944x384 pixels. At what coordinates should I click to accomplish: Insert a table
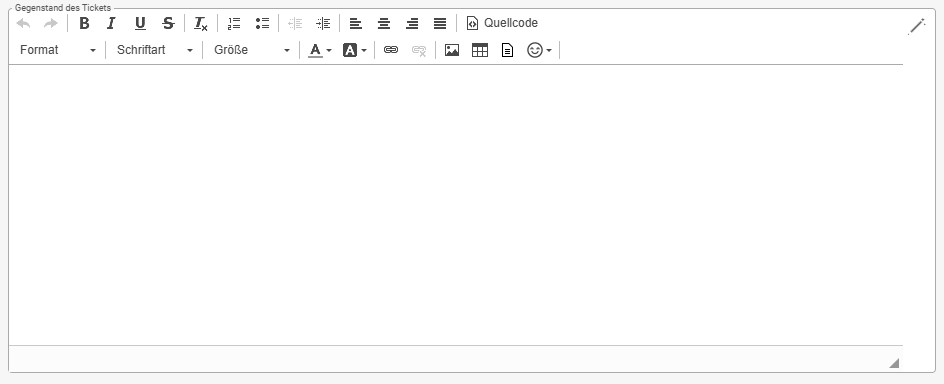click(480, 50)
